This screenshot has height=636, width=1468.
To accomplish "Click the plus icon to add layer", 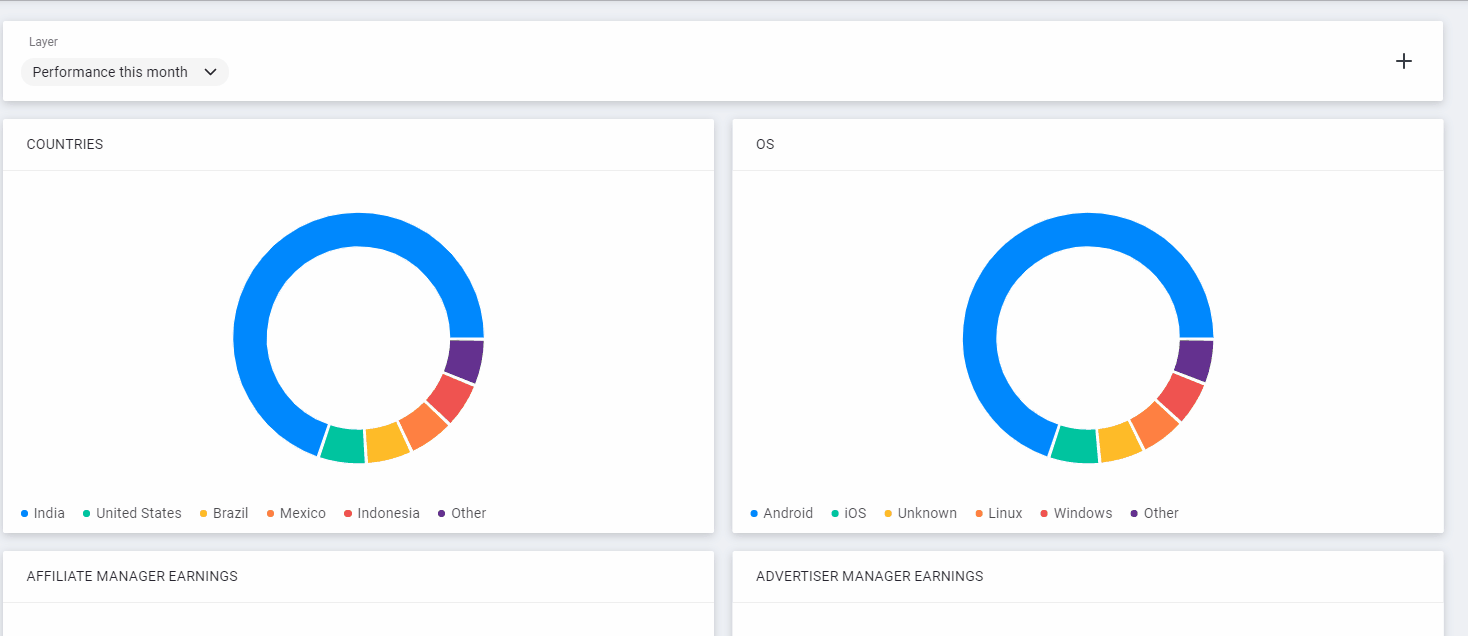I will (1404, 61).
